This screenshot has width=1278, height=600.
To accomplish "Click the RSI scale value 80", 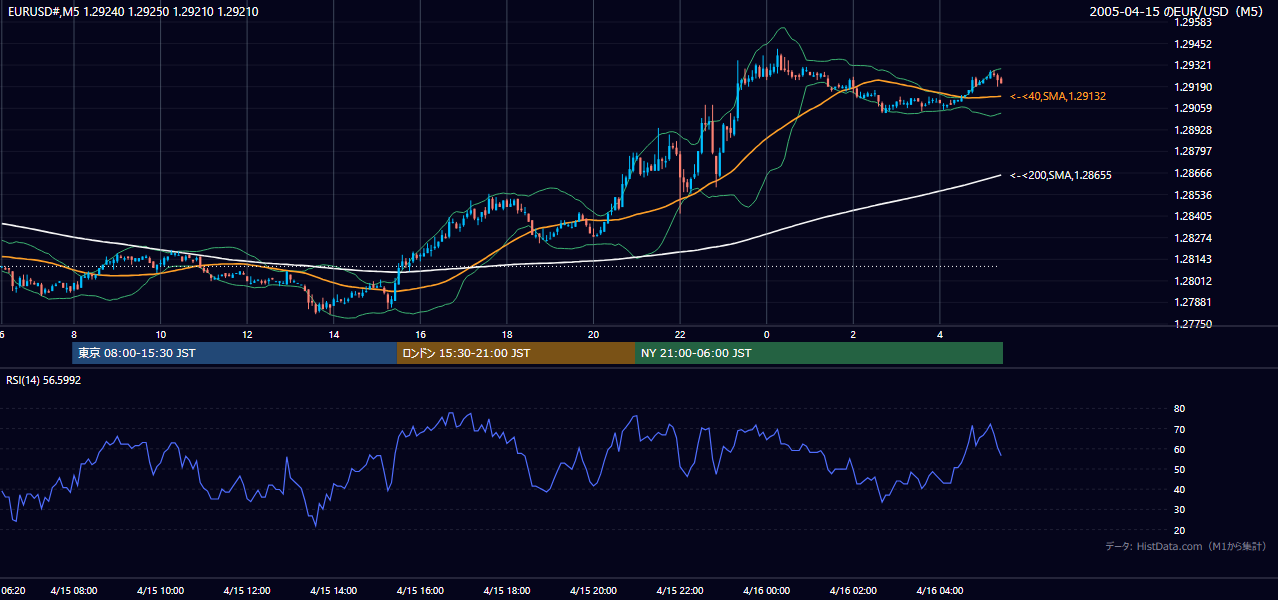I will [x=1179, y=409].
